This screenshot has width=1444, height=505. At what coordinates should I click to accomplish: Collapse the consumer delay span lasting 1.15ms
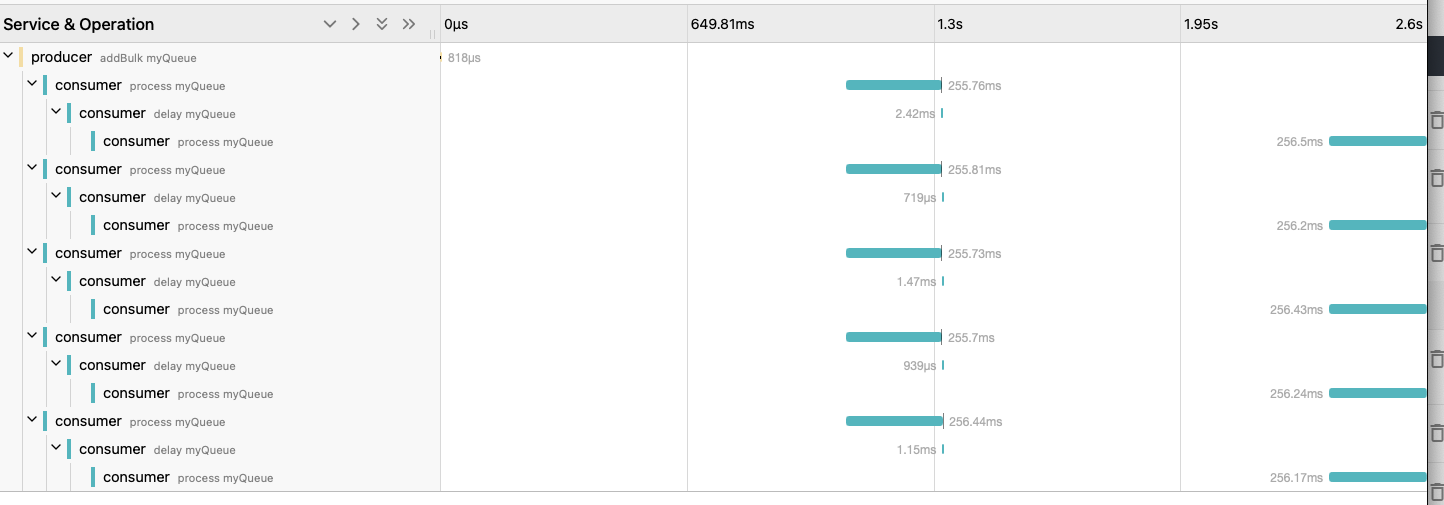tap(56, 449)
